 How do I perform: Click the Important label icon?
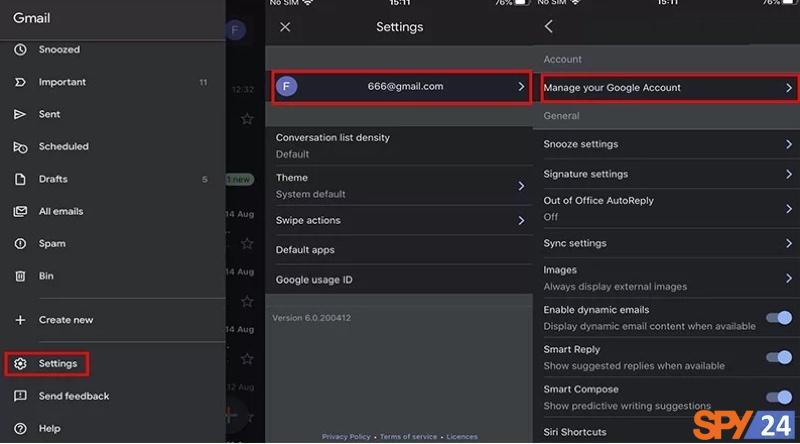(20, 82)
